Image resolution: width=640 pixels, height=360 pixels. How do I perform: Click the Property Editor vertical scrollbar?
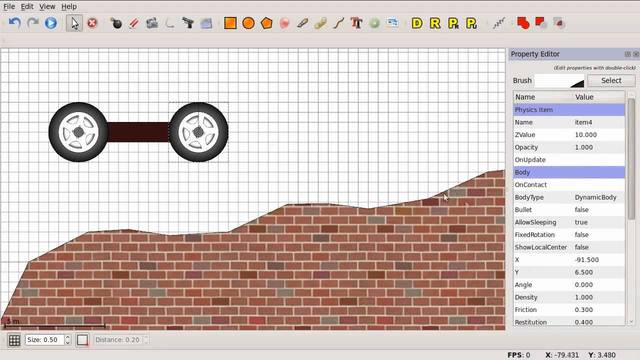[631, 208]
